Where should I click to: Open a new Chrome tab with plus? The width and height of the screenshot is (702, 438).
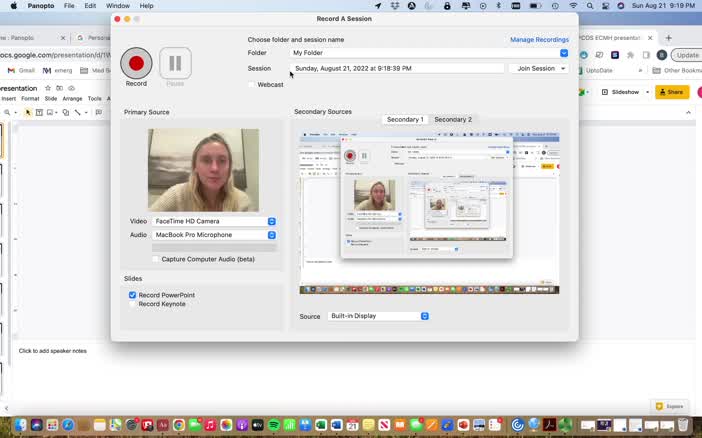click(x=668, y=38)
